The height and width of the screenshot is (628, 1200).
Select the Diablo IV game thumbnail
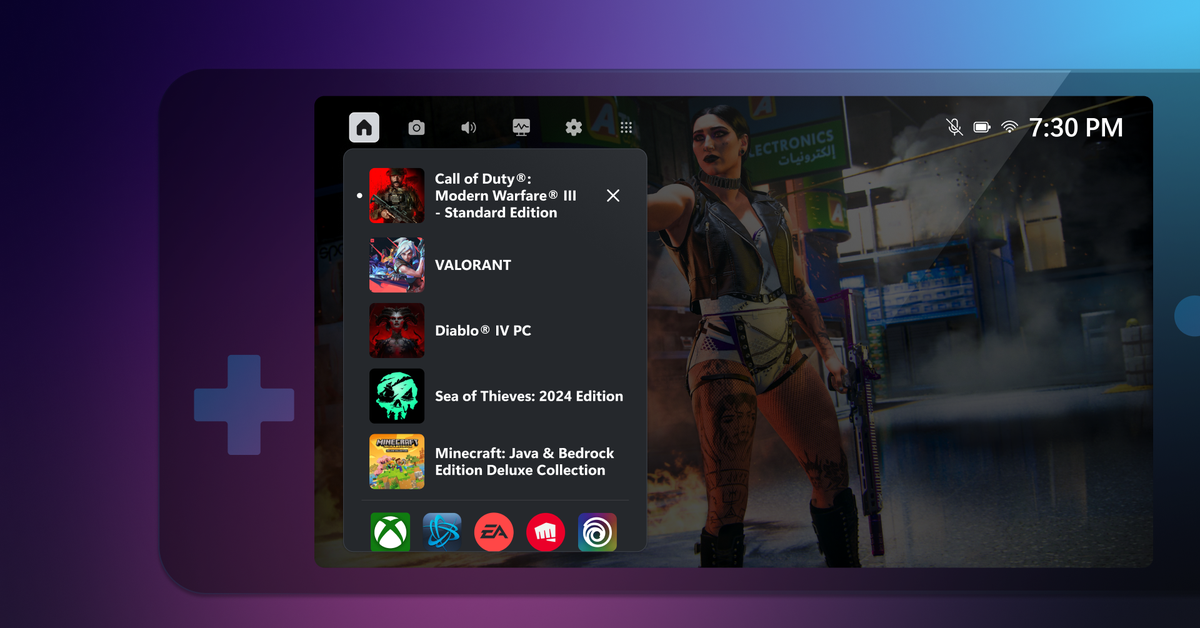(x=397, y=330)
